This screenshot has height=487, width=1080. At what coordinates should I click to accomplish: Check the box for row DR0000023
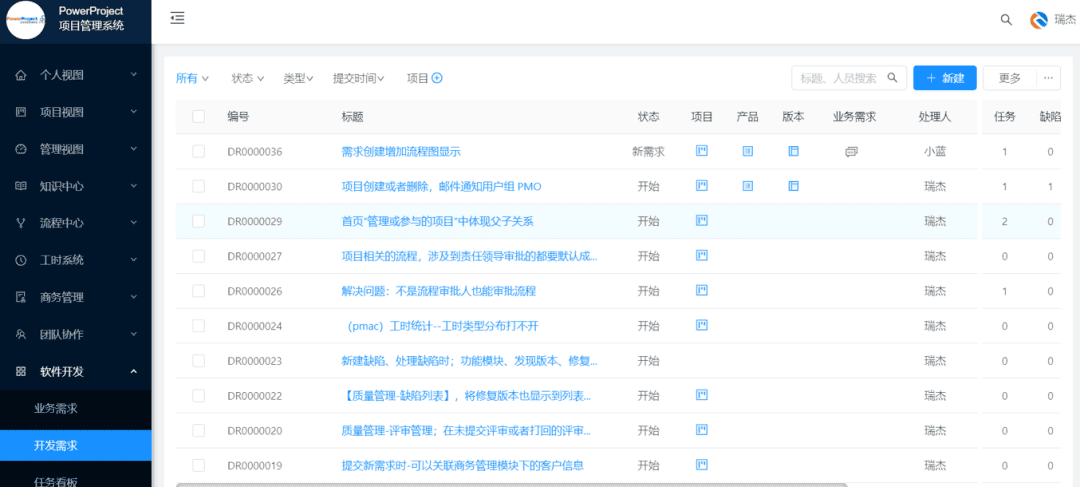click(x=198, y=360)
